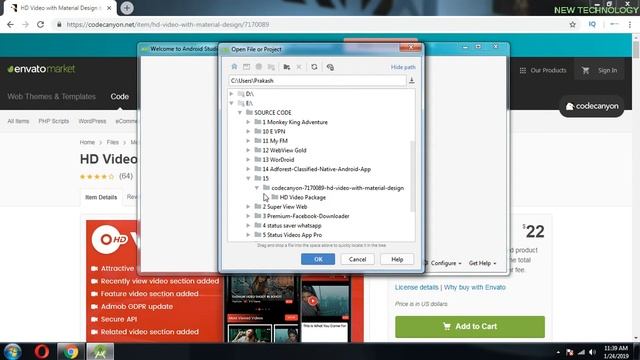Click Add to Cart button on webpage
The width and height of the screenshot is (640, 360).
coord(470,327)
